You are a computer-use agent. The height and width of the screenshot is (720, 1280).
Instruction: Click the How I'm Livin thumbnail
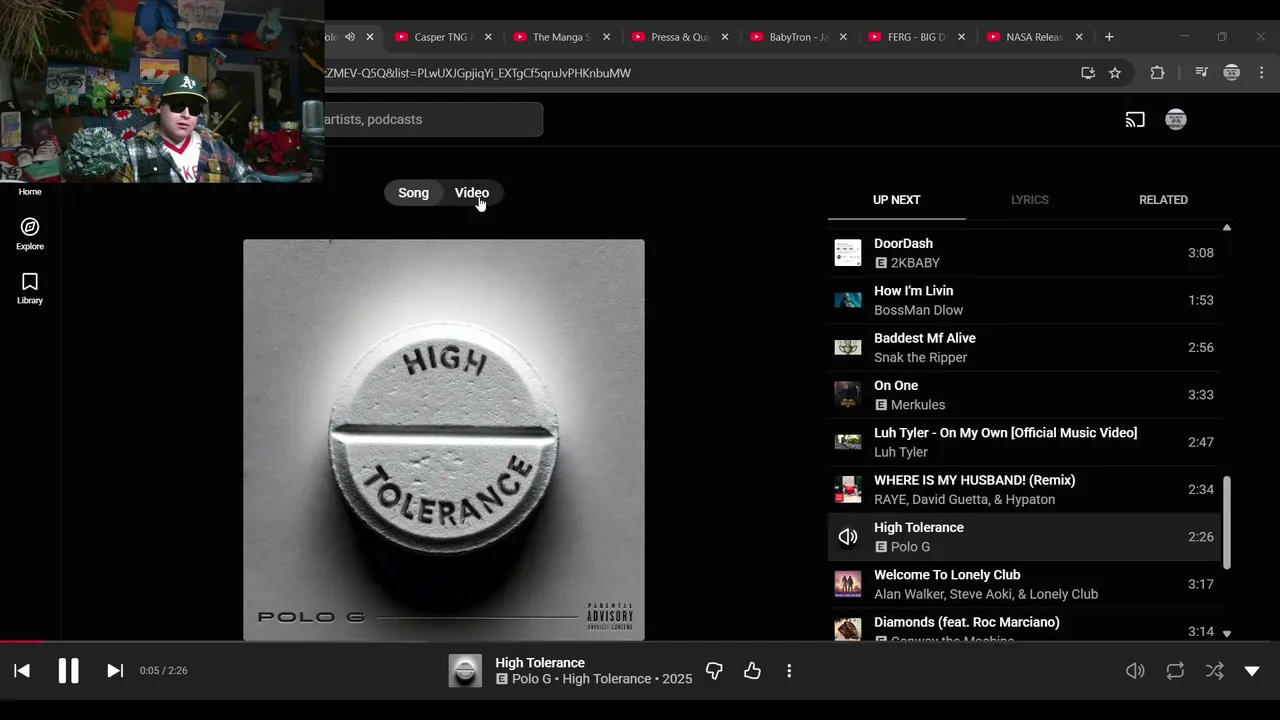click(848, 300)
